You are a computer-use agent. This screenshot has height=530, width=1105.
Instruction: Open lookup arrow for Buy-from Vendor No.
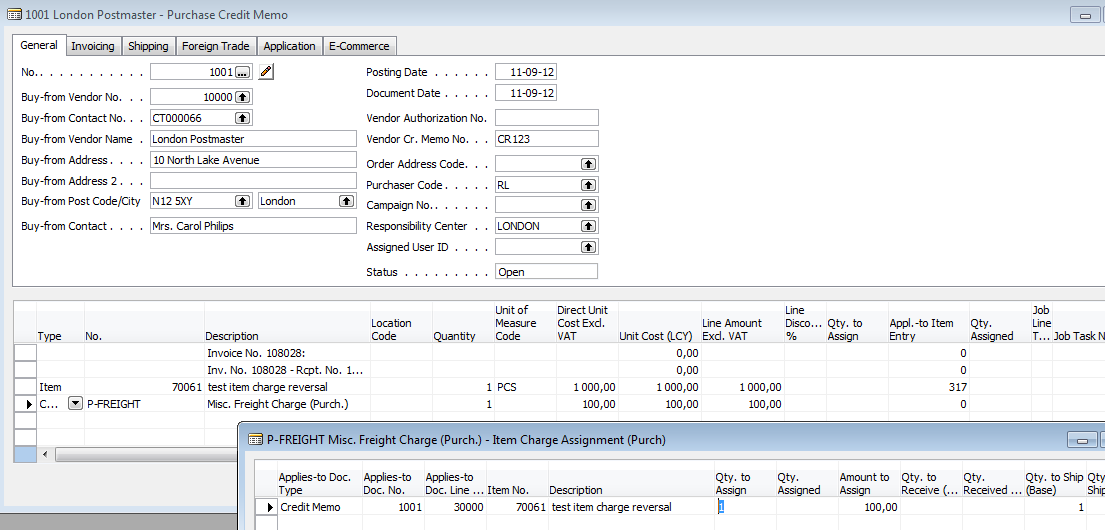(x=242, y=97)
